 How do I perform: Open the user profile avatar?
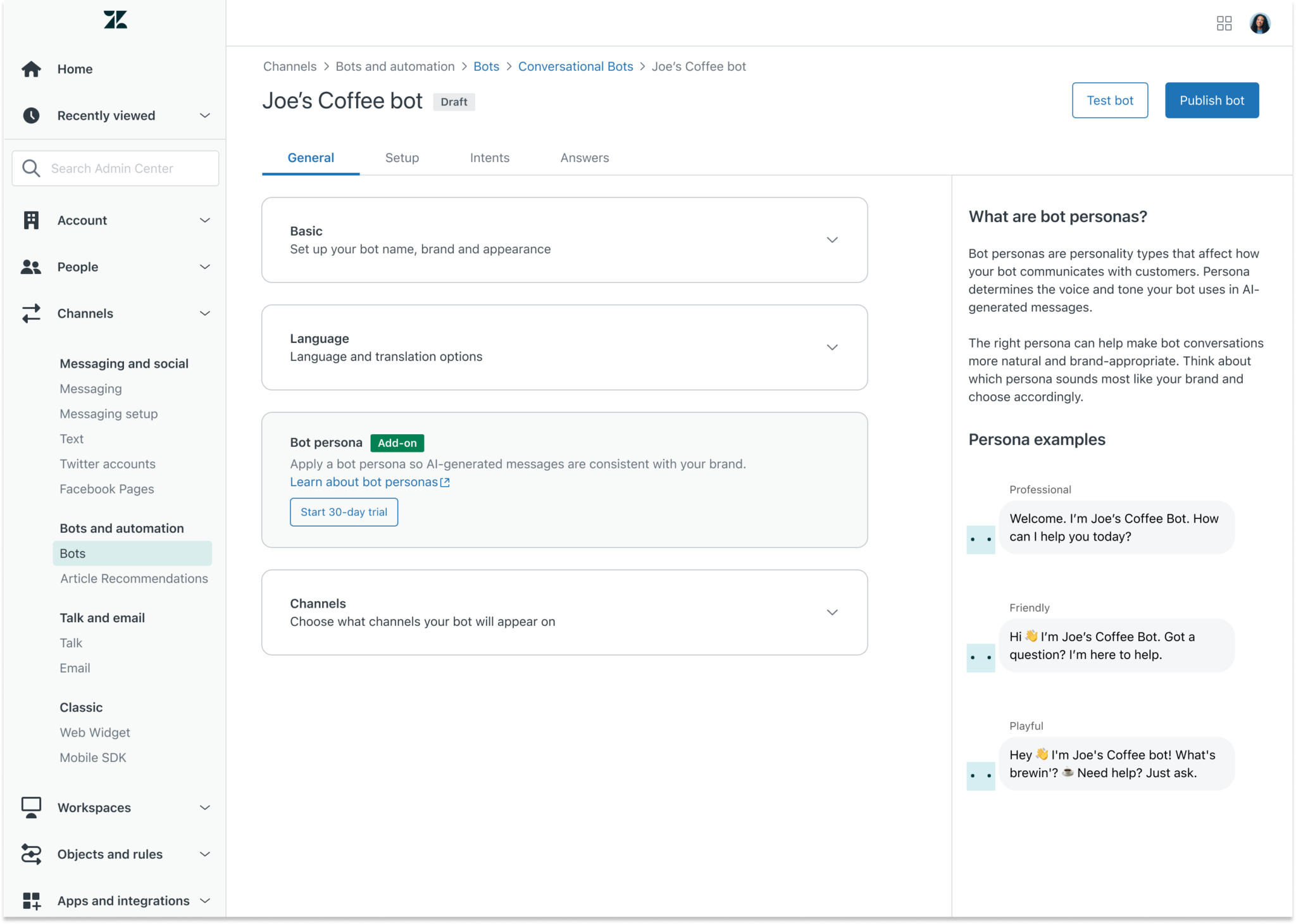1259,23
